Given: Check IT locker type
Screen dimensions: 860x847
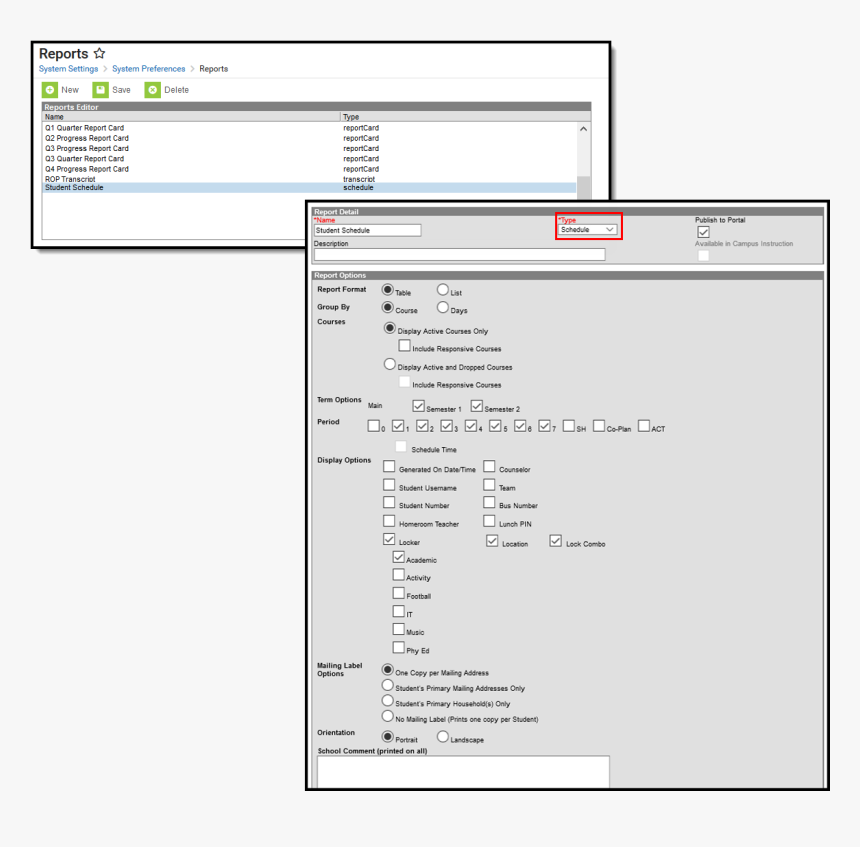Looking at the screenshot, I should [399, 611].
